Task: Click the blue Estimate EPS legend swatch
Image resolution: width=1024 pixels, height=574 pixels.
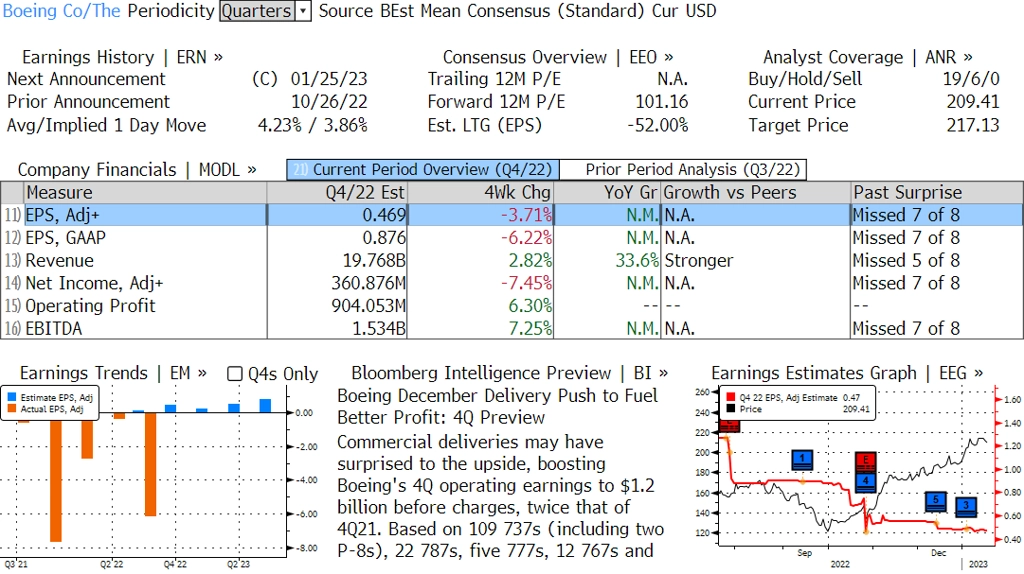Action: (x=12, y=398)
